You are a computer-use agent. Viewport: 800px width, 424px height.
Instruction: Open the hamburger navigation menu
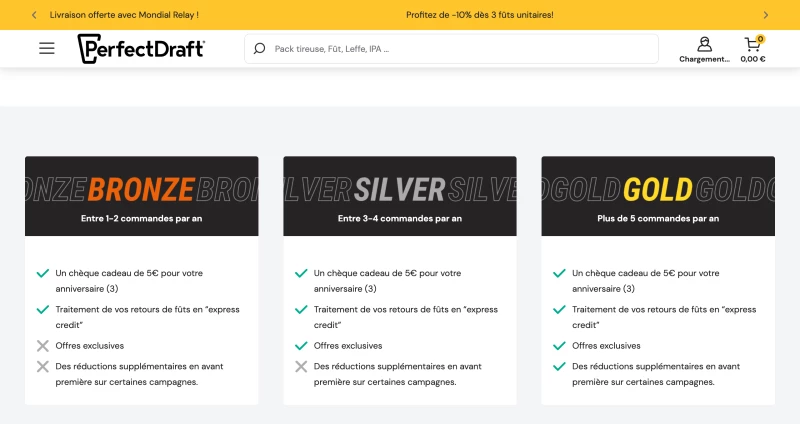pyautogui.click(x=47, y=48)
